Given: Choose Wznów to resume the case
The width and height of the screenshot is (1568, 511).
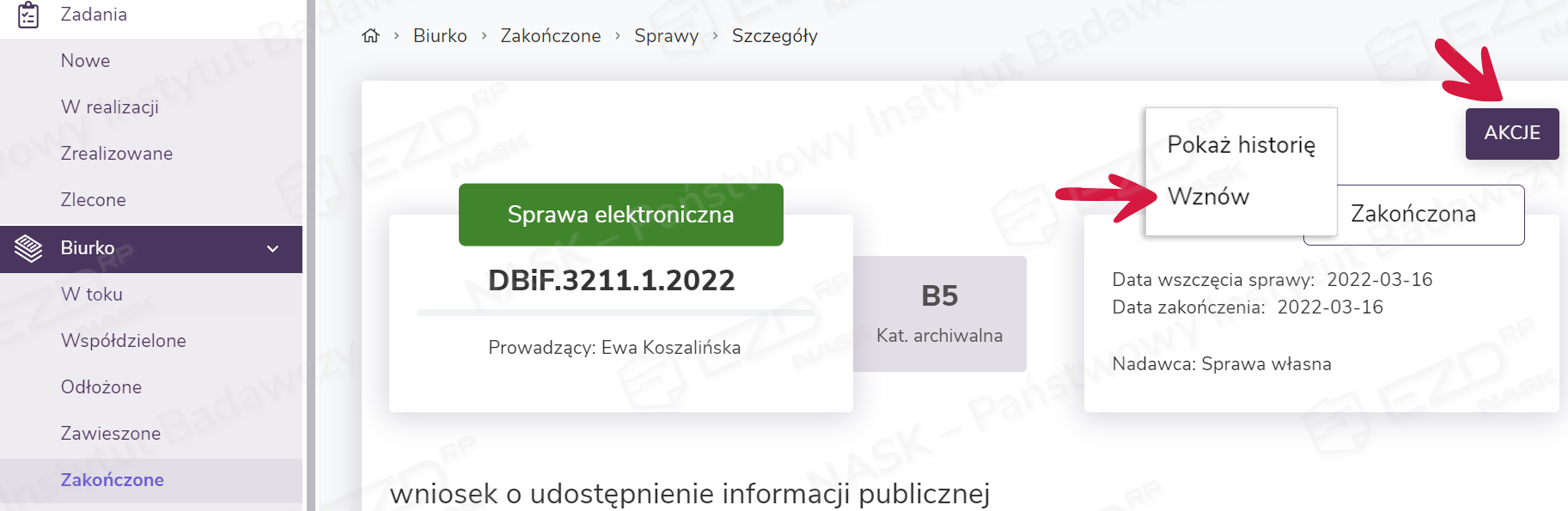Looking at the screenshot, I should [x=1208, y=197].
